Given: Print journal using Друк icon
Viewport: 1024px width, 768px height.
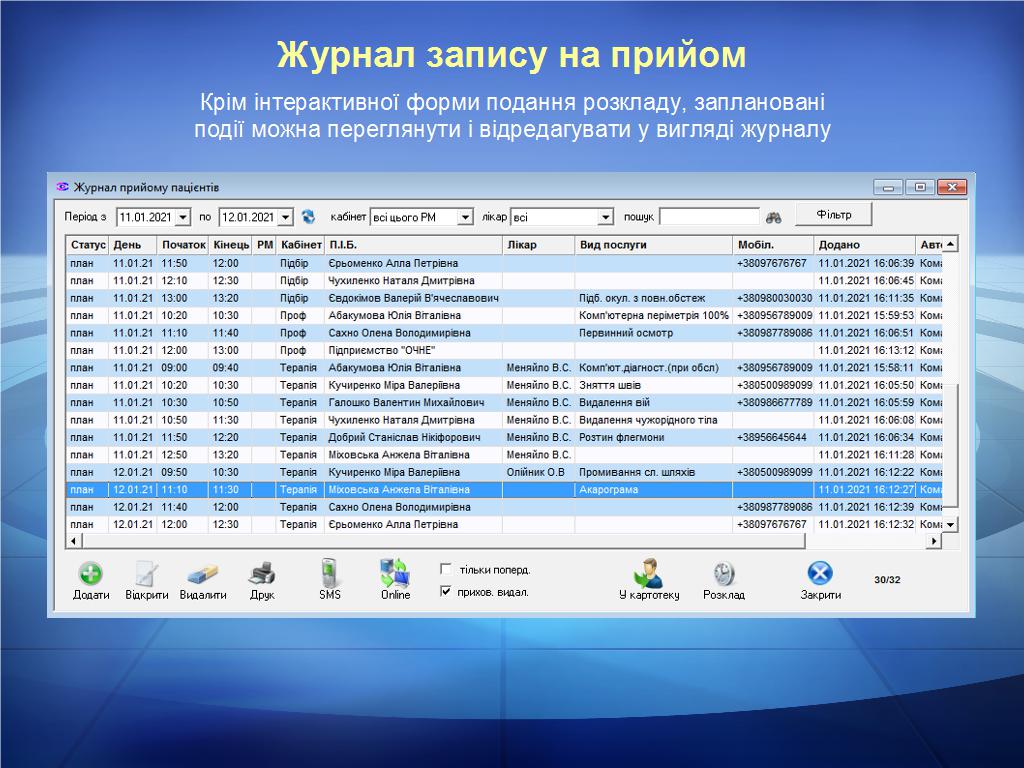Looking at the screenshot, I should [x=262, y=574].
